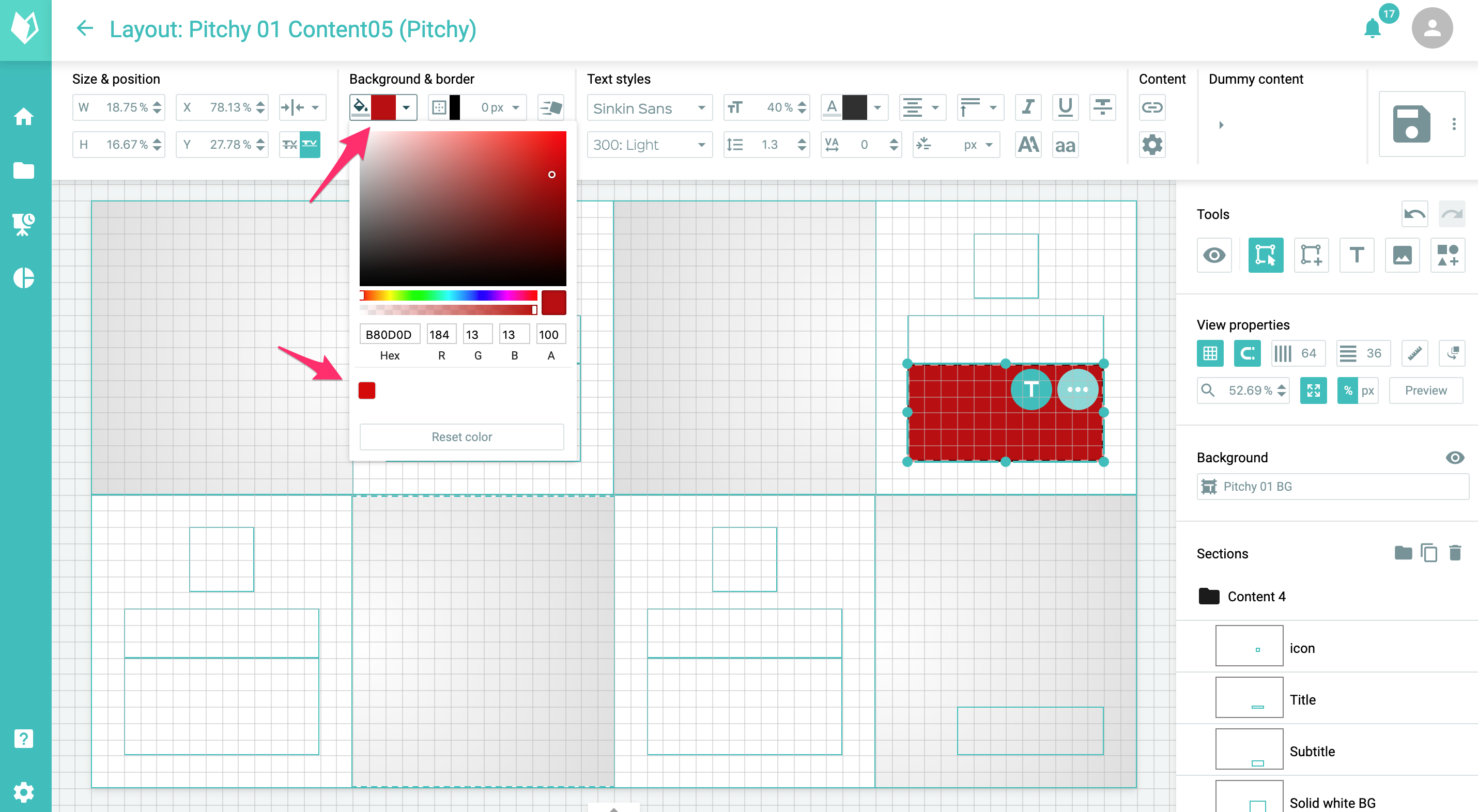
Task: Open the presentation icon in the left sidebar
Action: 24,224
